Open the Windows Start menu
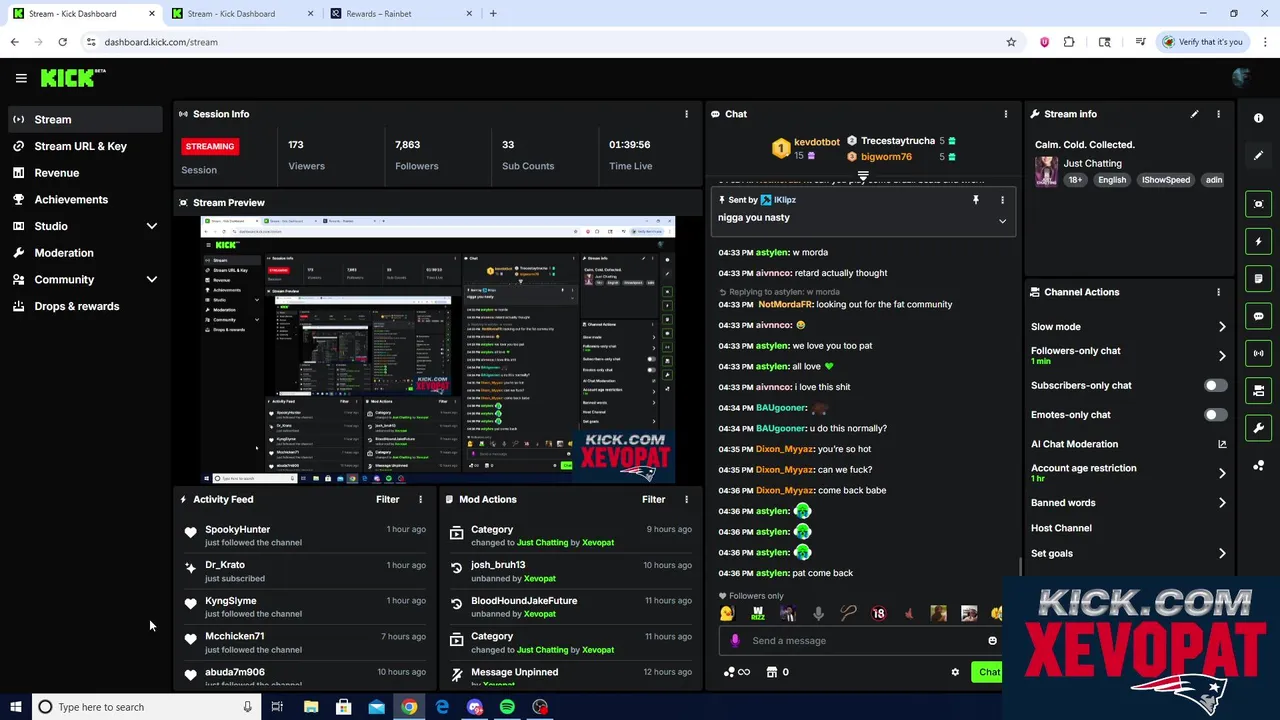Image resolution: width=1280 pixels, height=720 pixels. [15, 707]
